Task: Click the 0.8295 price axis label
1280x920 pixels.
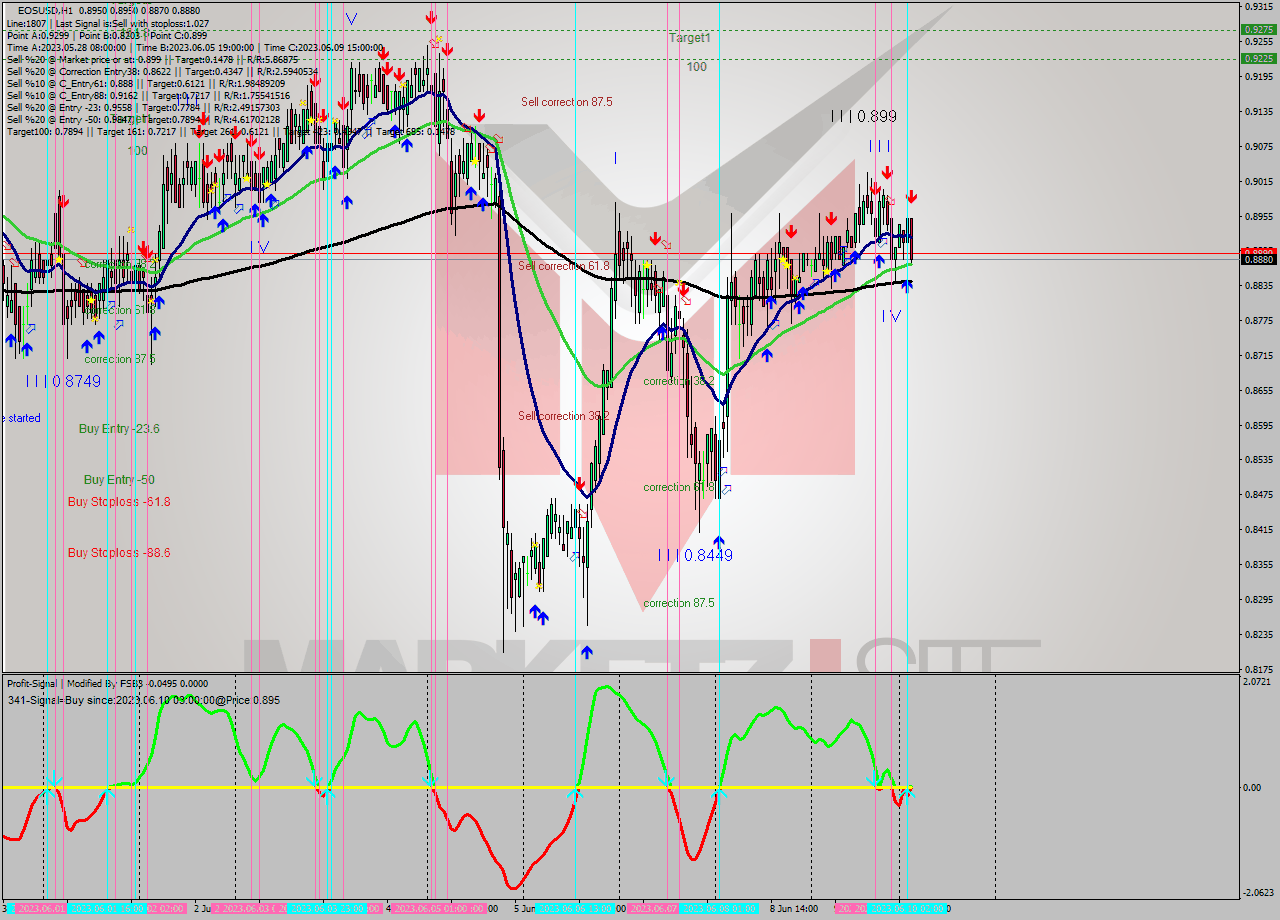Action: coord(1258,600)
